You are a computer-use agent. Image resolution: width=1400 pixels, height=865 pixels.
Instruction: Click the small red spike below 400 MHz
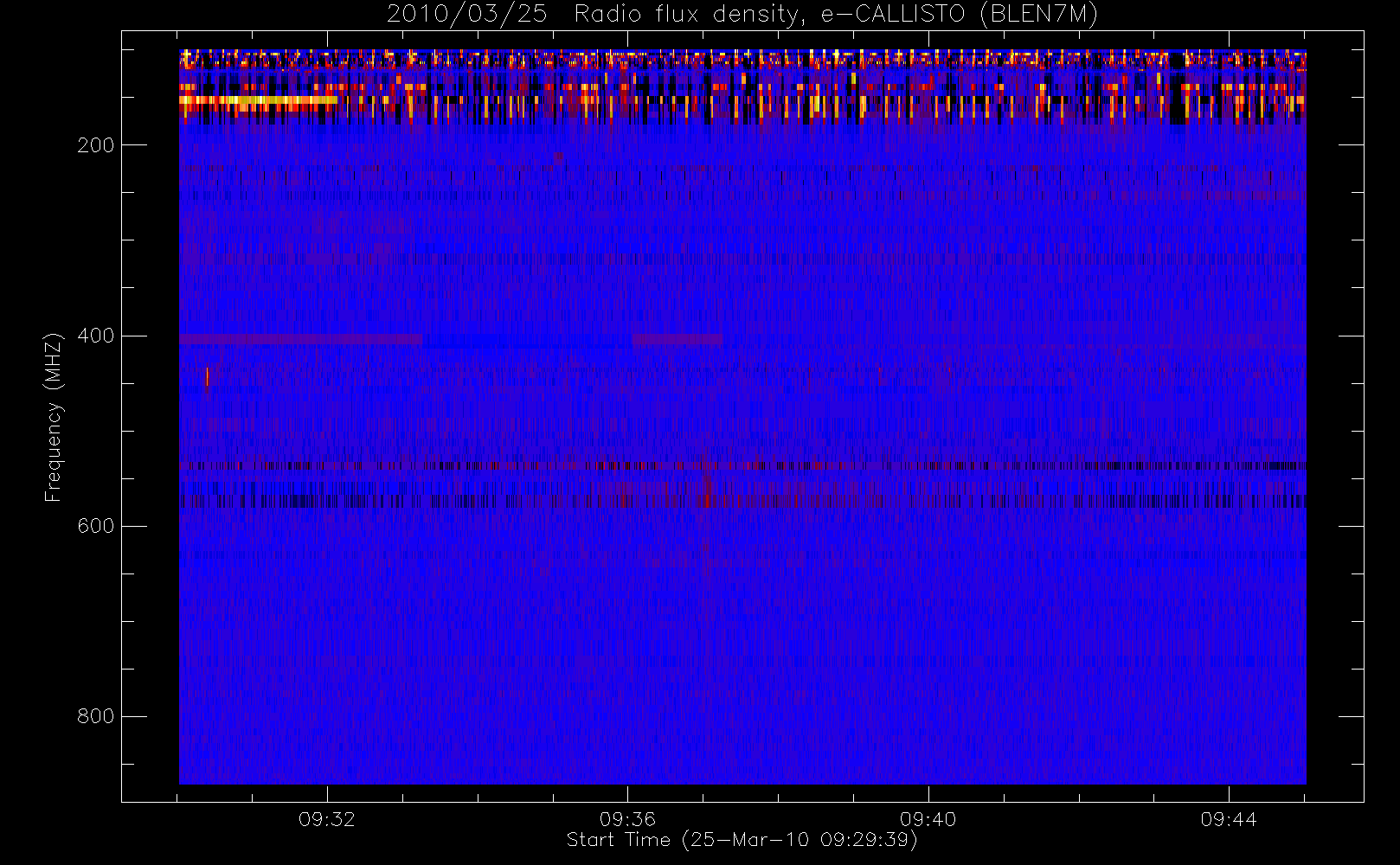207,377
